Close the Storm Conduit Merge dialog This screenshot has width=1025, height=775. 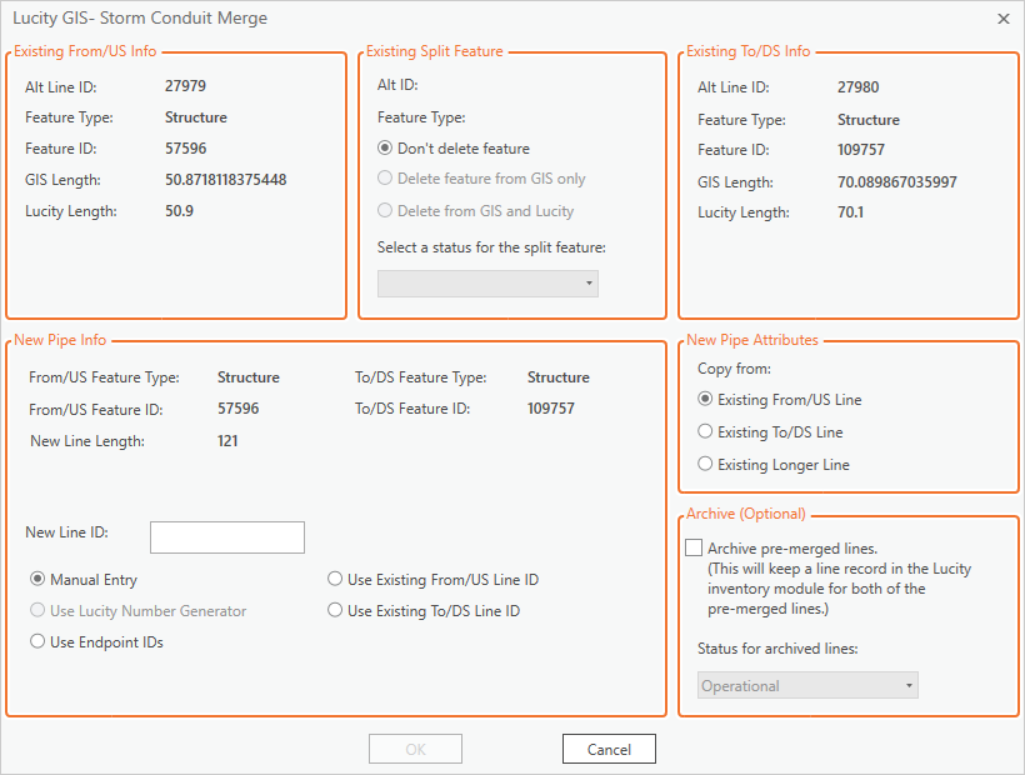pyautogui.click(x=1003, y=19)
